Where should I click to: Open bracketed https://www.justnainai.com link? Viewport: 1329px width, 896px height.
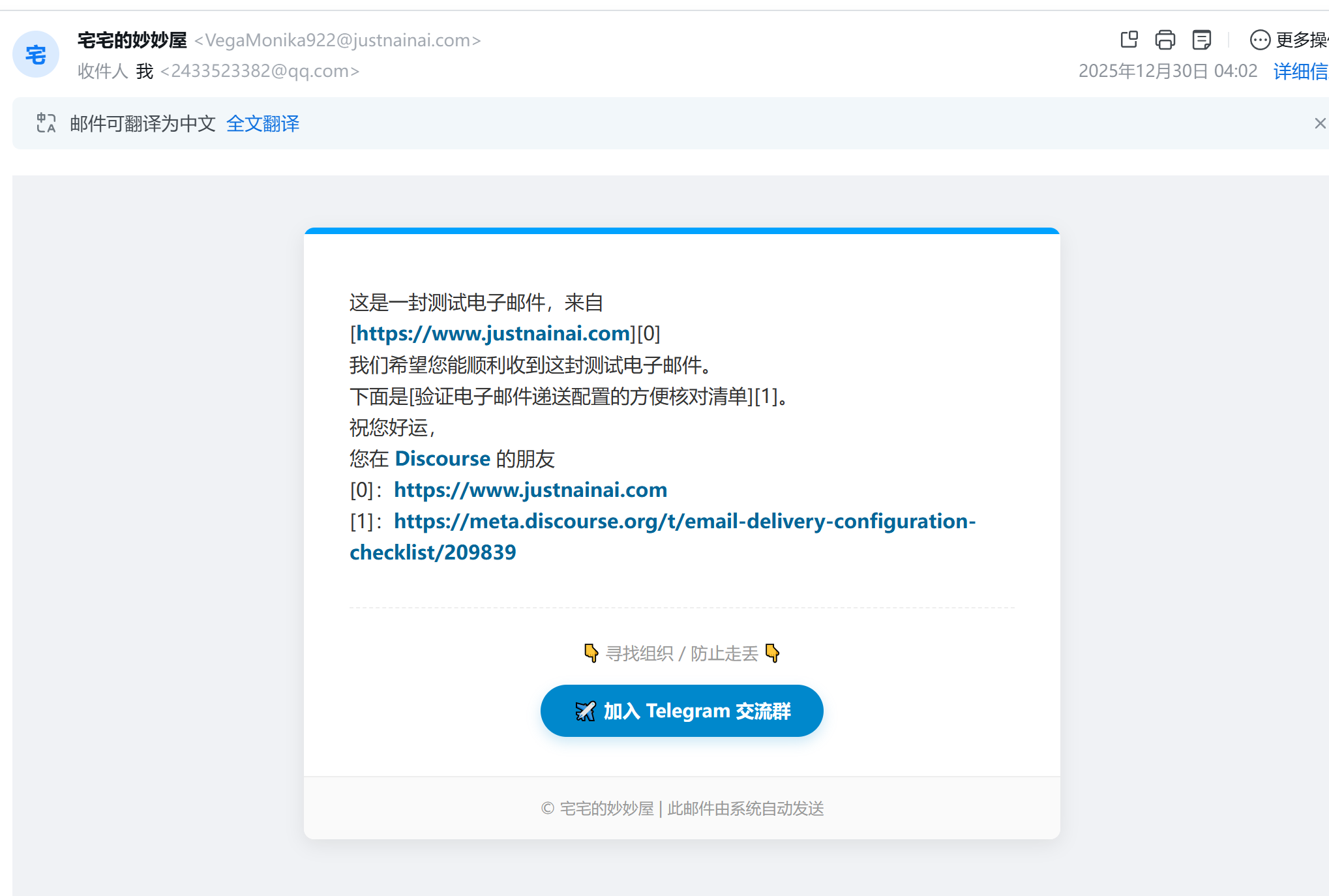pyautogui.click(x=492, y=333)
